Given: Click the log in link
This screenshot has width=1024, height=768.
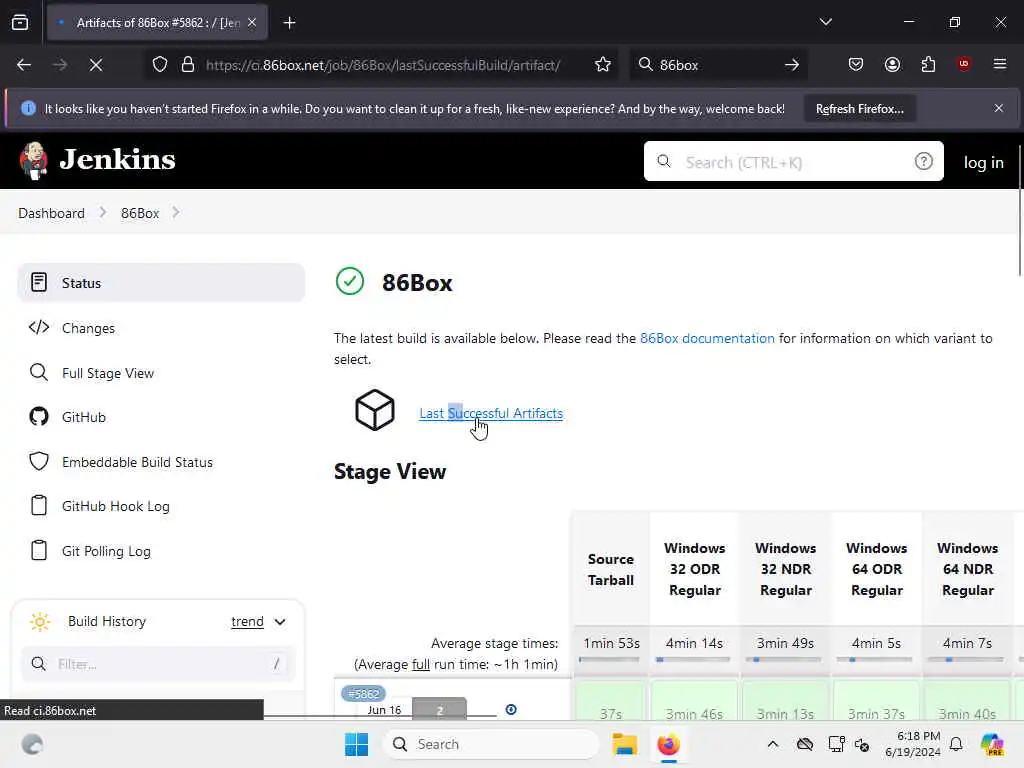Looking at the screenshot, I should (x=984, y=162).
